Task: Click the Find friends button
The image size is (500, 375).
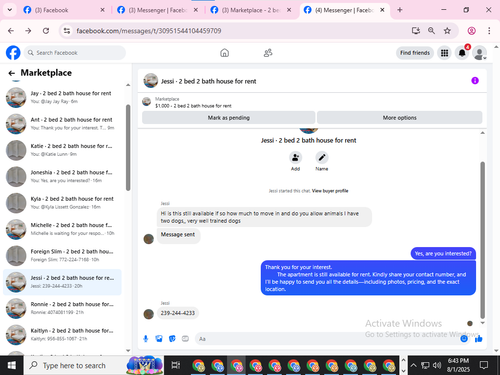Action: 415,53
